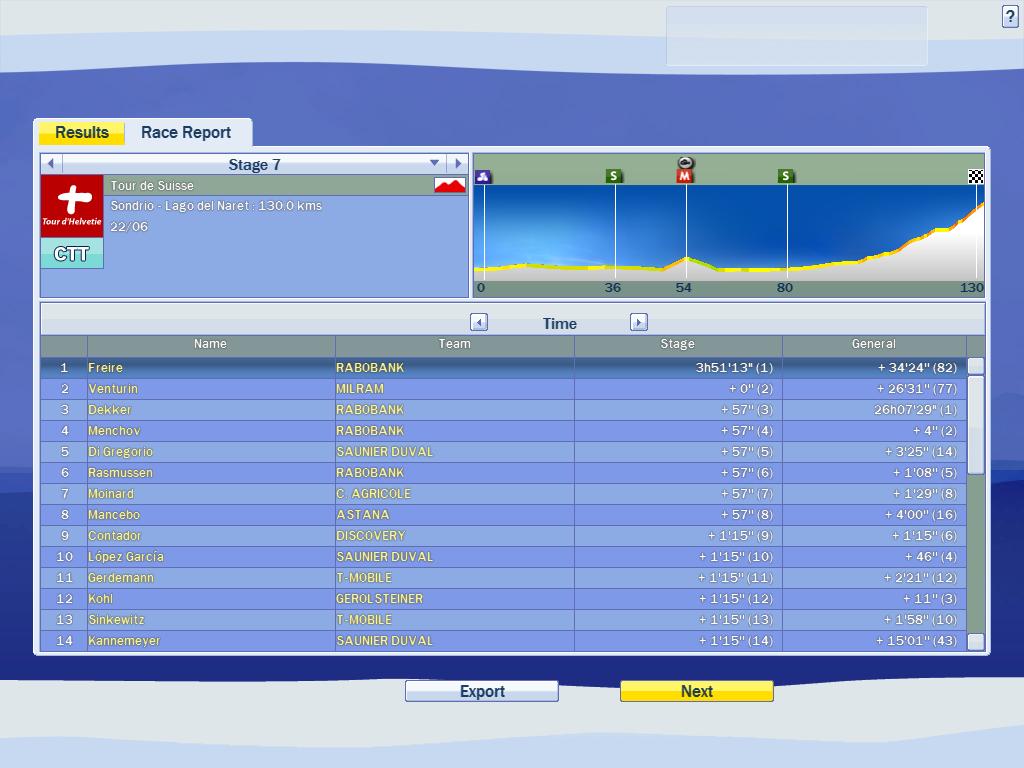
Task: Click the red M mountain marker at km 54
Action: click(x=685, y=177)
